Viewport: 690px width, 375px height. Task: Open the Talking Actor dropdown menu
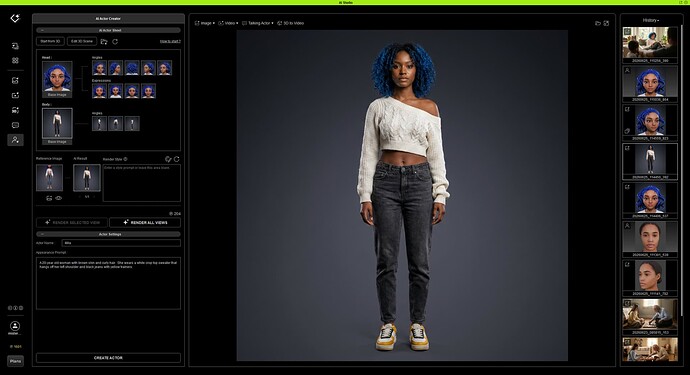pyautogui.click(x=258, y=23)
